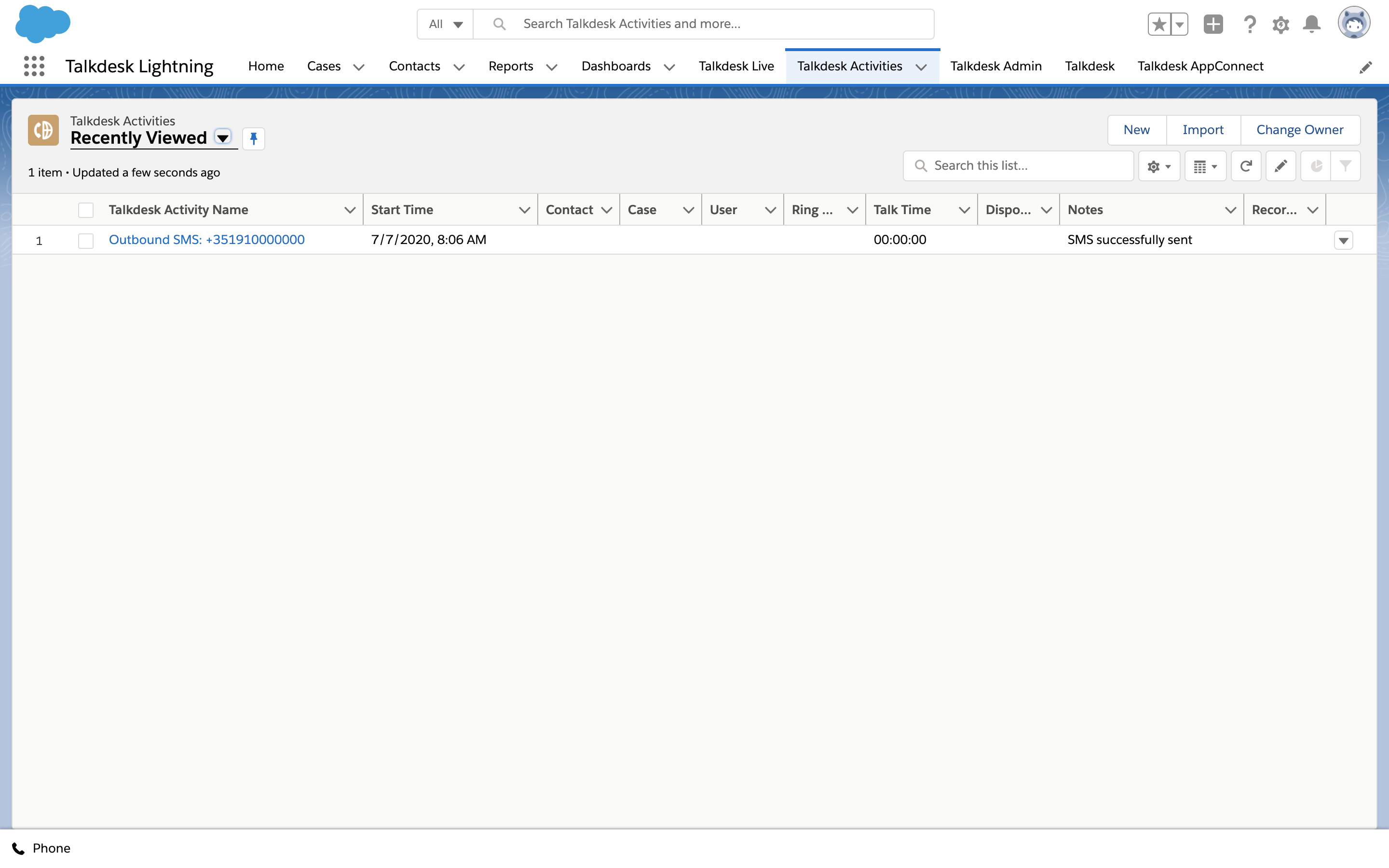Expand the Cases tab chevron
This screenshot has height=868, width=1389.
pos(359,67)
